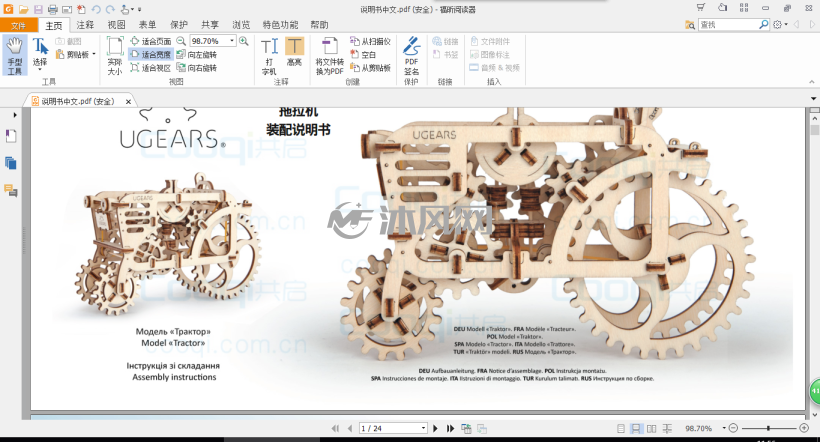
Task: Select the Typewriter tool (打字机)
Action: (x=269, y=56)
